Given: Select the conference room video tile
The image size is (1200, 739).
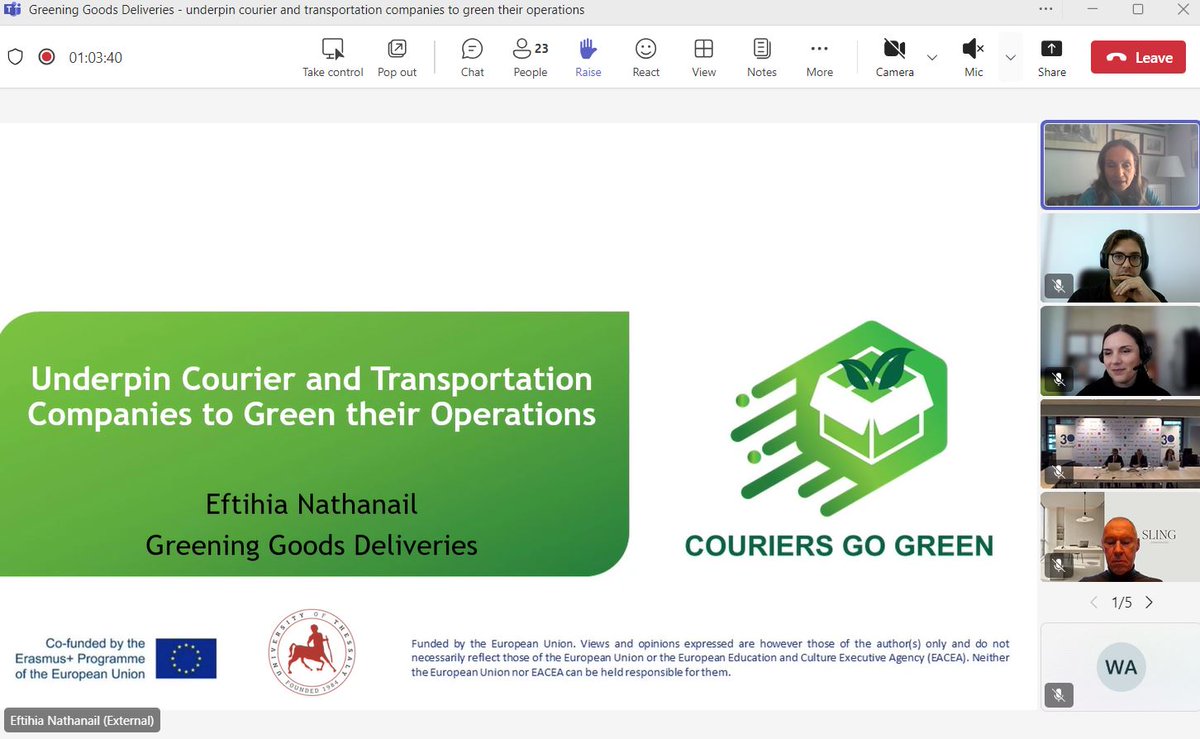Looking at the screenshot, I should pyautogui.click(x=1119, y=444).
